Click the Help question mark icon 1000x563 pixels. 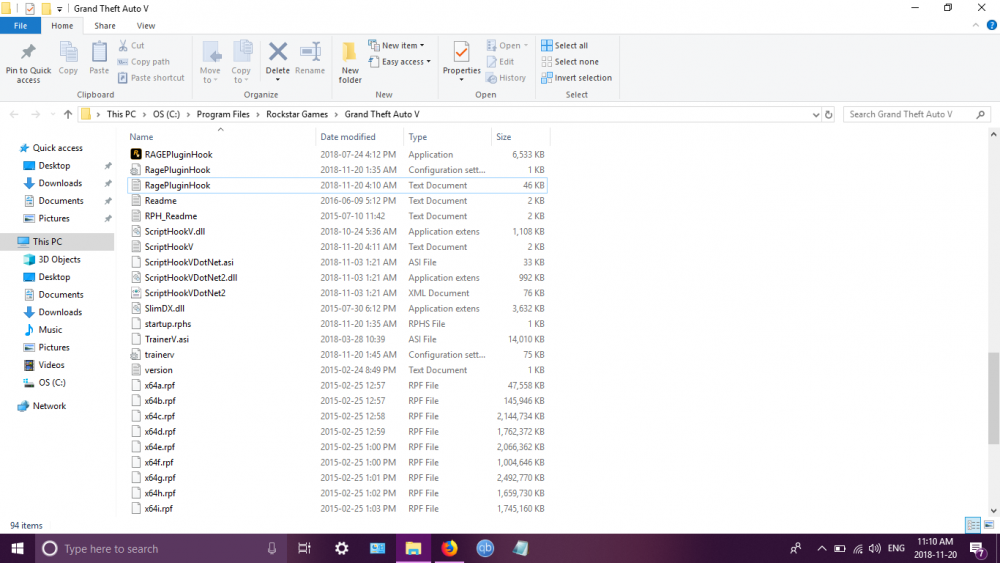pyautogui.click(x=992, y=26)
